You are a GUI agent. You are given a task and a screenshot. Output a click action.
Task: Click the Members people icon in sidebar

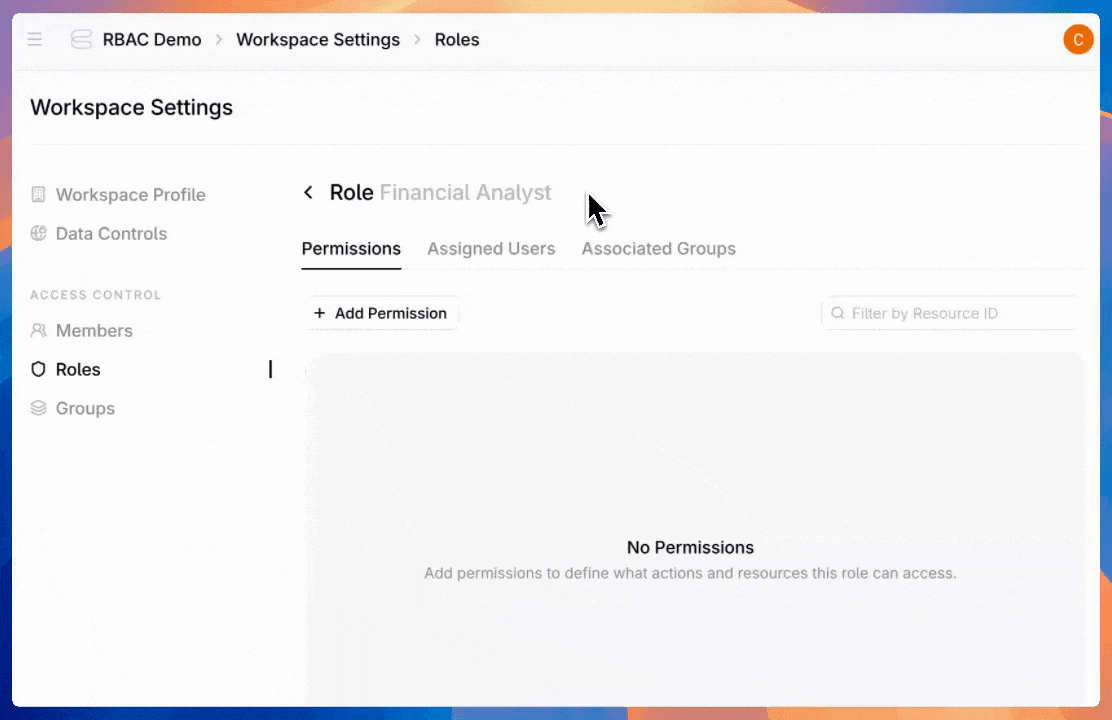click(39, 331)
